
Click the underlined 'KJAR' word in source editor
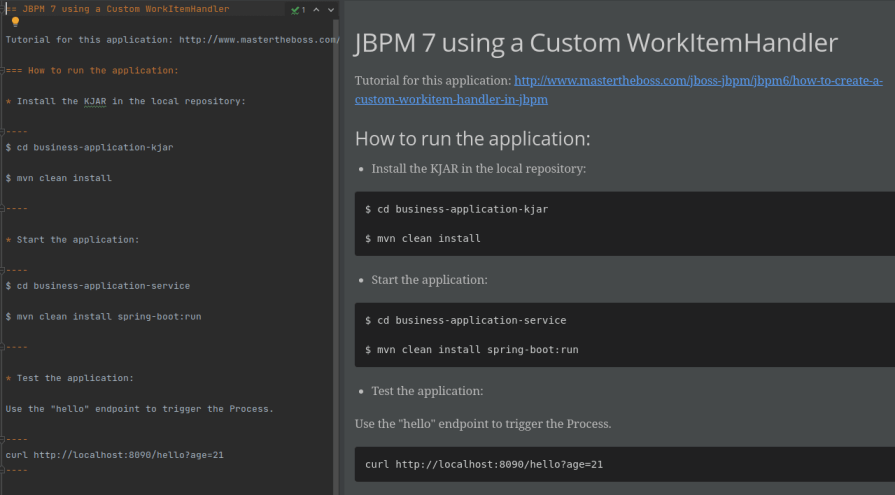coord(95,101)
